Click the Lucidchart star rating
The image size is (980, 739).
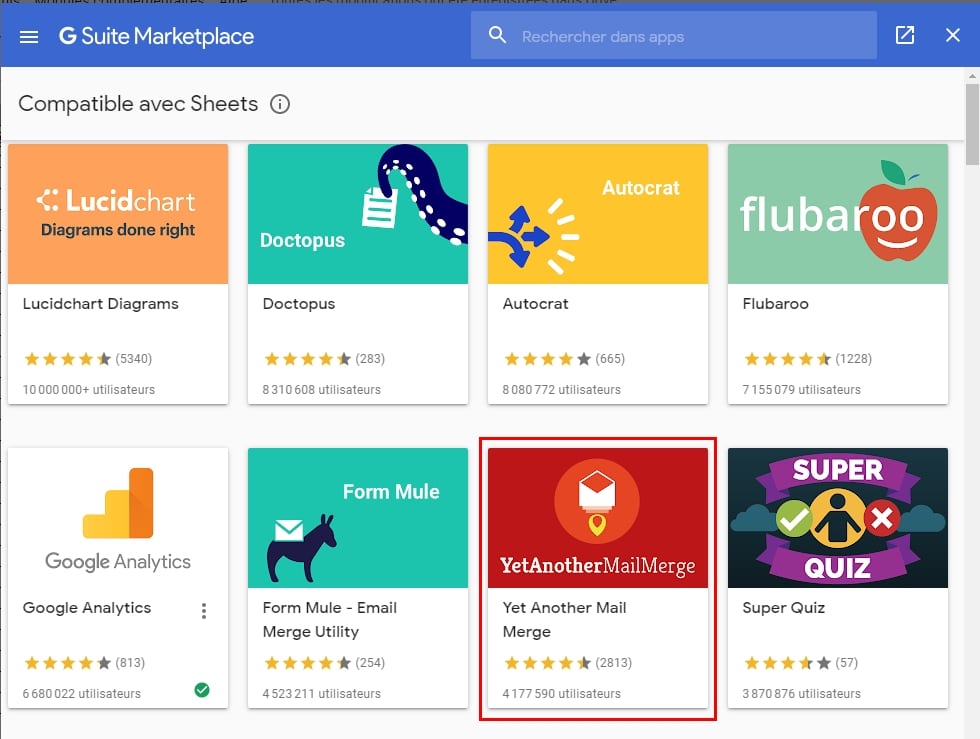coord(67,359)
